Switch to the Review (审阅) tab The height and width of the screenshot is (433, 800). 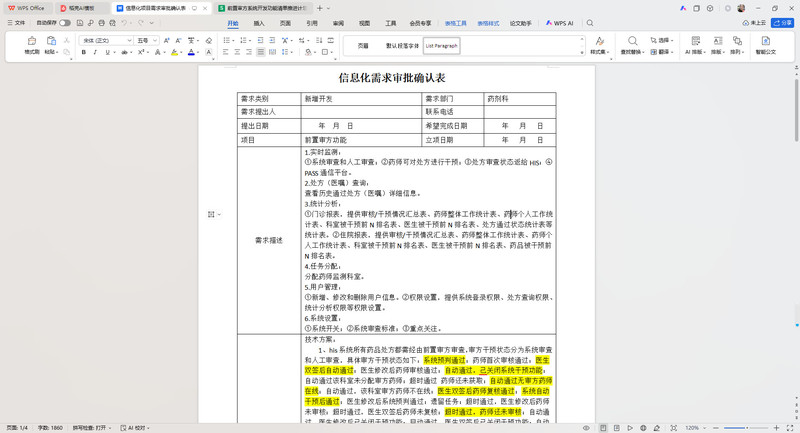338,23
